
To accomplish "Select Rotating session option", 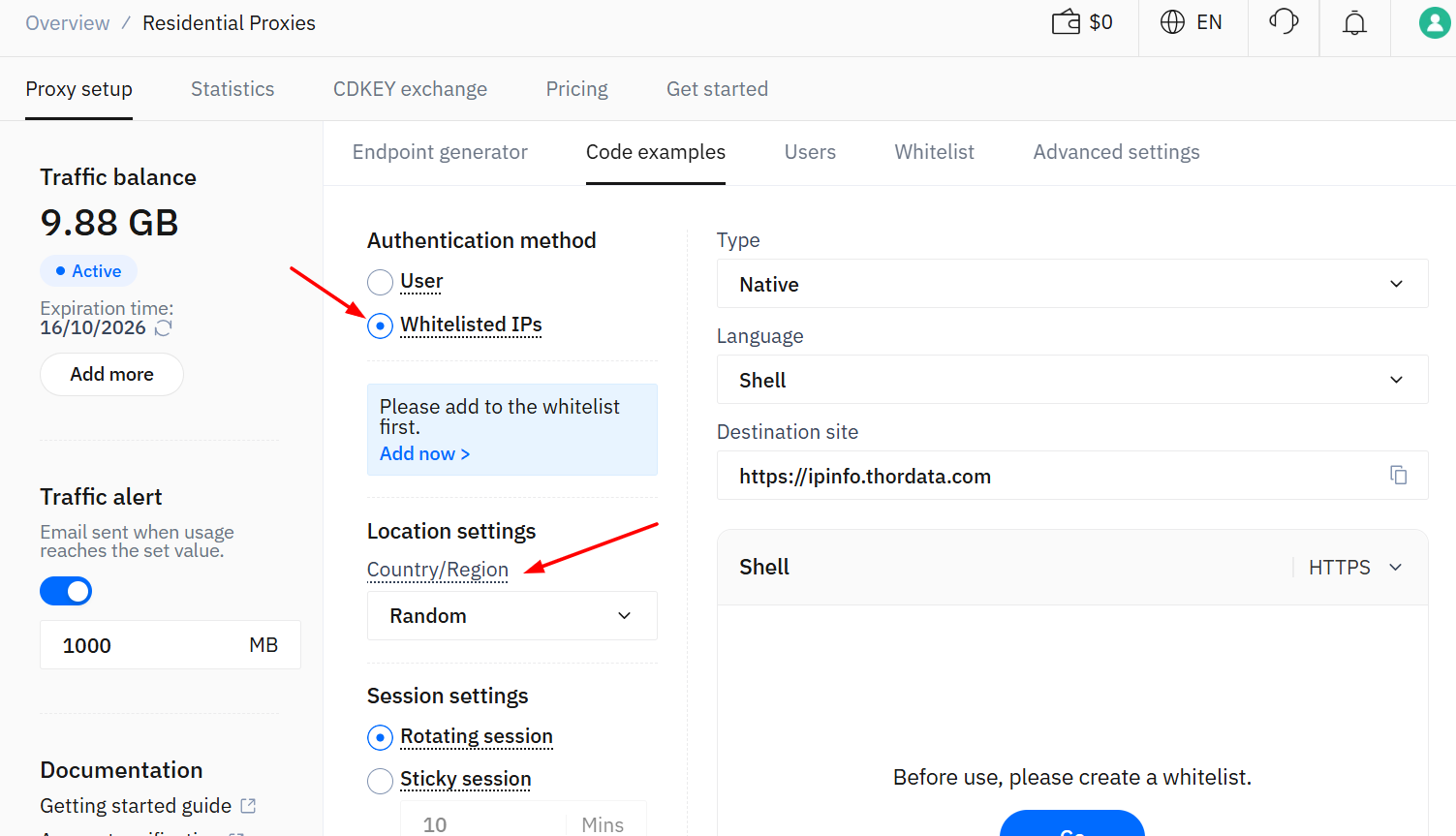I will tap(380, 737).
